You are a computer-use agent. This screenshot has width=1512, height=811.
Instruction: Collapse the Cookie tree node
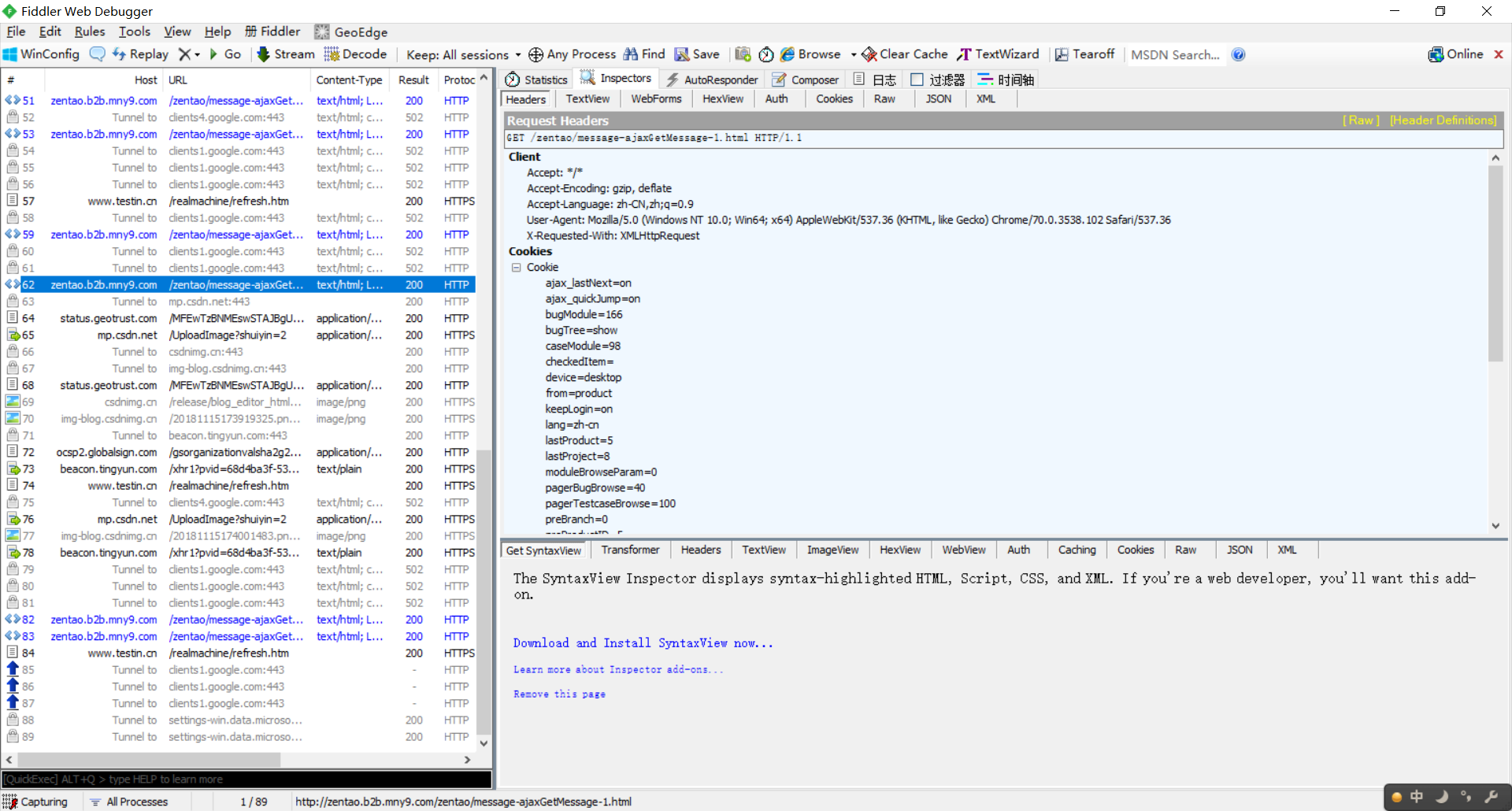point(517,268)
